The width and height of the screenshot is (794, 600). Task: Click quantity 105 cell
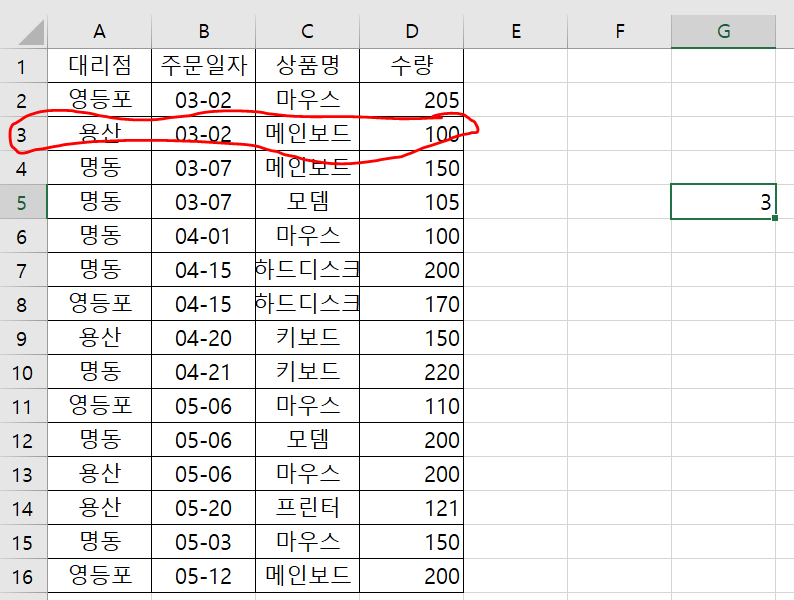coord(412,202)
